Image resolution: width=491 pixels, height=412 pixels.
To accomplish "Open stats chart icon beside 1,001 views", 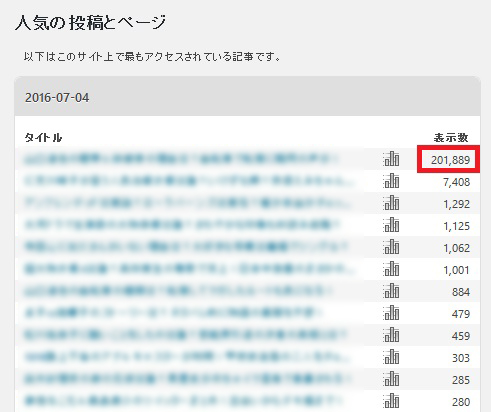I will pos(391,269).
